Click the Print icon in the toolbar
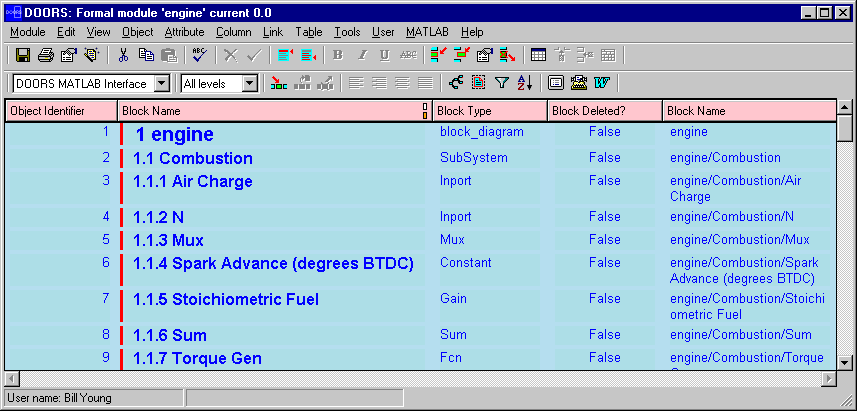This screenshot has width=857, height=411. [x=45, y=55]
